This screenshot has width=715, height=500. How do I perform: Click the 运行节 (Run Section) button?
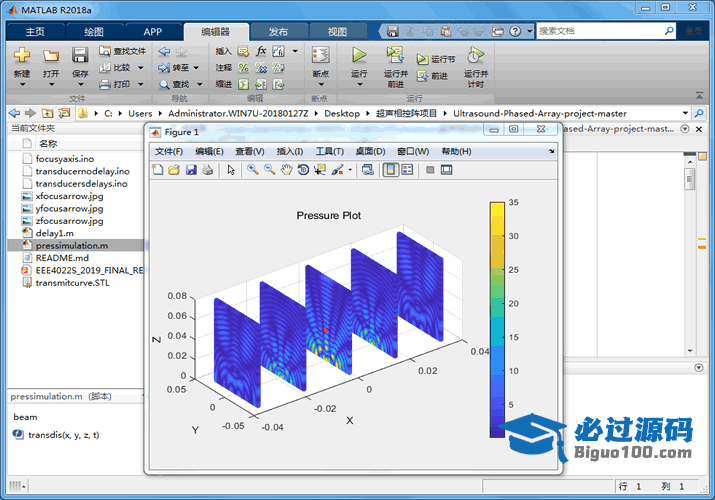point(436,59)
